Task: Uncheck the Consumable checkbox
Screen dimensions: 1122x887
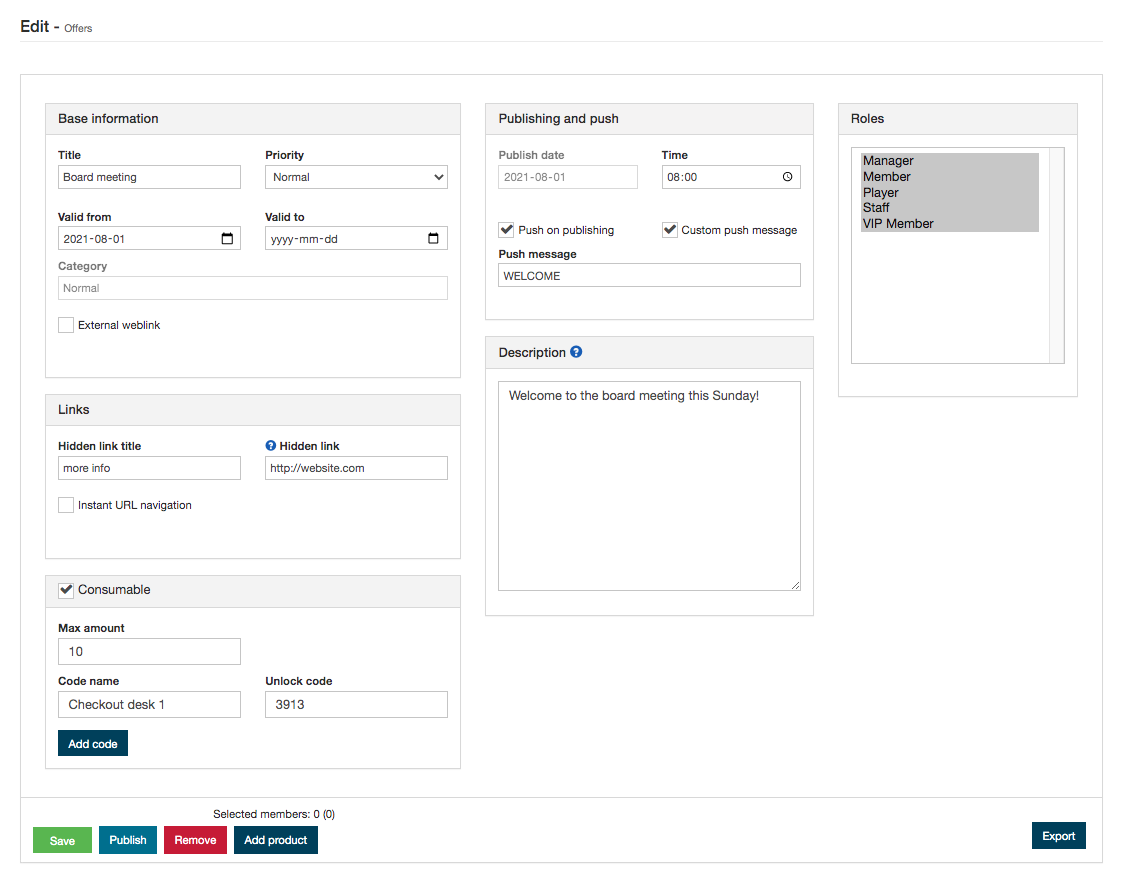Action: [x=66, y=590]
